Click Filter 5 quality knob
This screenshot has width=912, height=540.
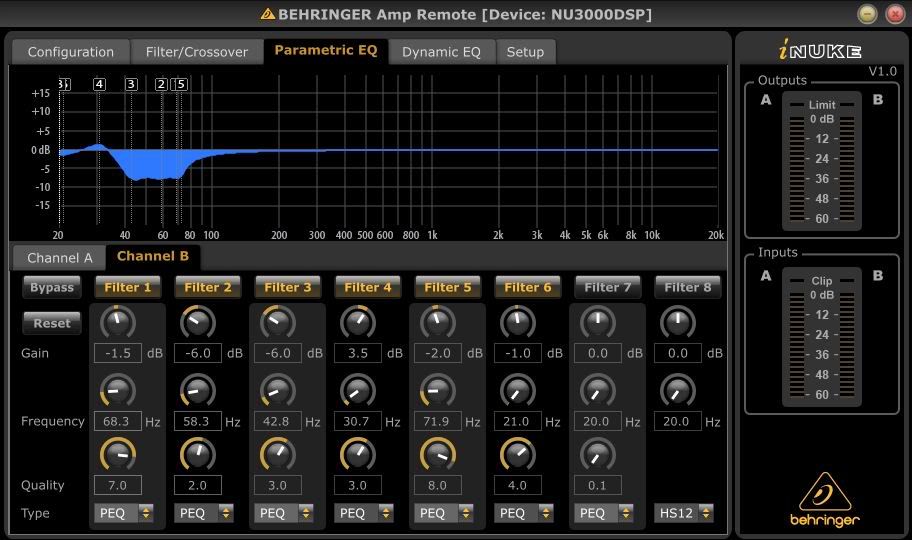[x=437, y=454]
